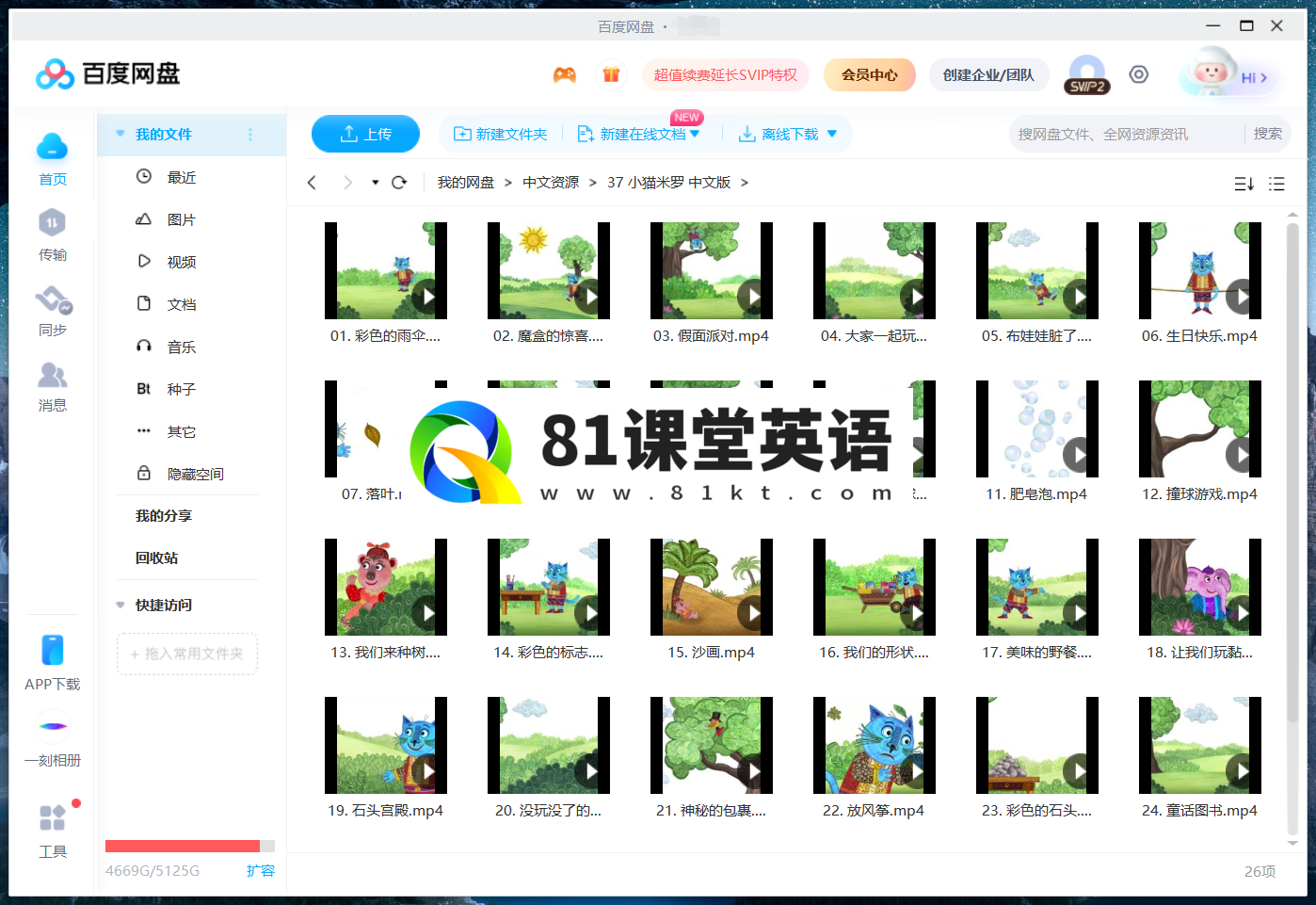Go back with the left arrow
This screenshot has height=905, width=1316.
click(313, 183)
